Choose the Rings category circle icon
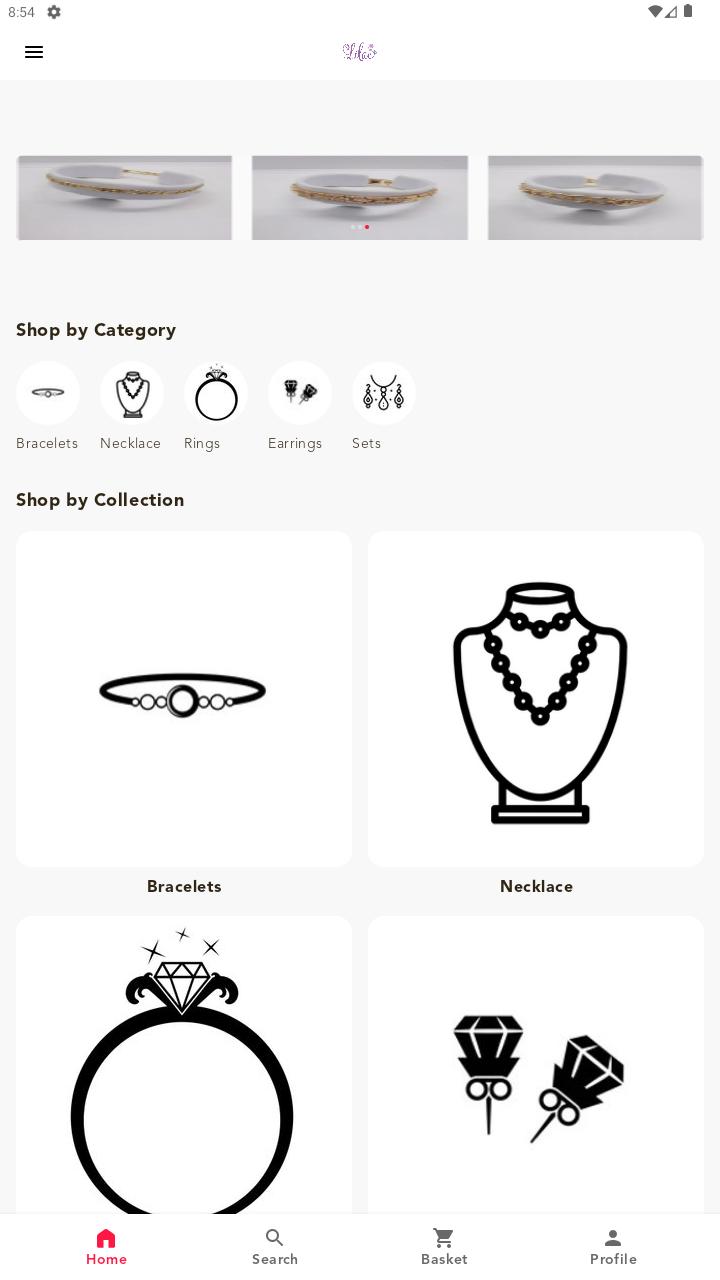This screenshot has height=1280, width=720. pyautogui.click(x=216, y=393)
